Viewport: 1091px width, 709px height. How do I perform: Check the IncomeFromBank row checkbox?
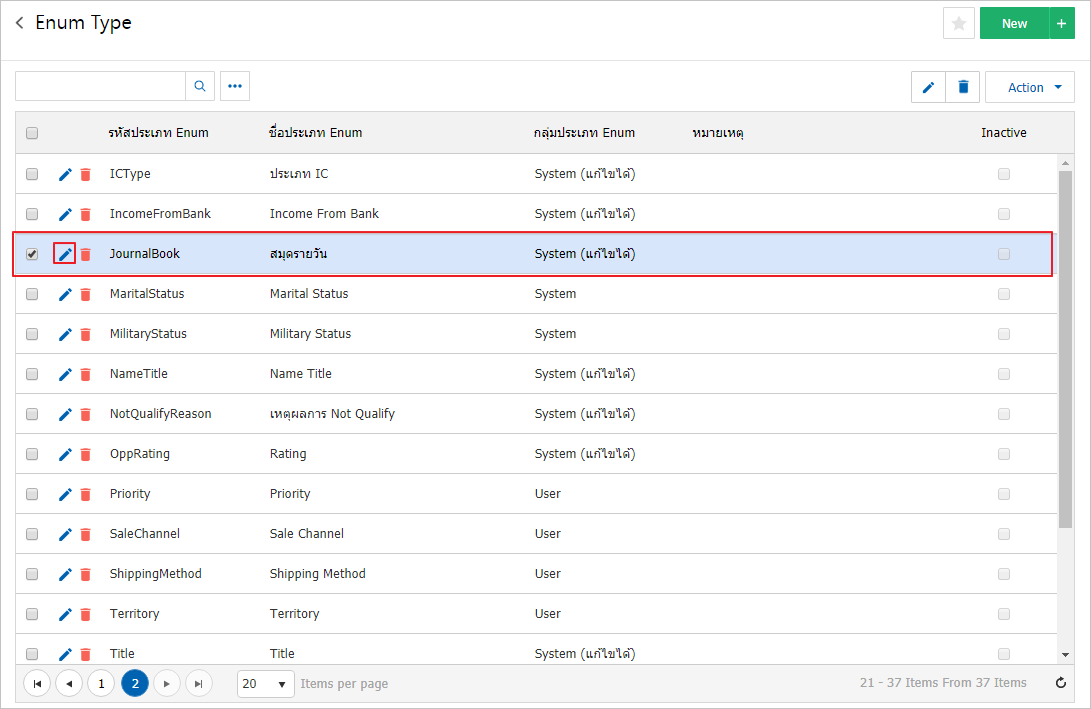32,214
